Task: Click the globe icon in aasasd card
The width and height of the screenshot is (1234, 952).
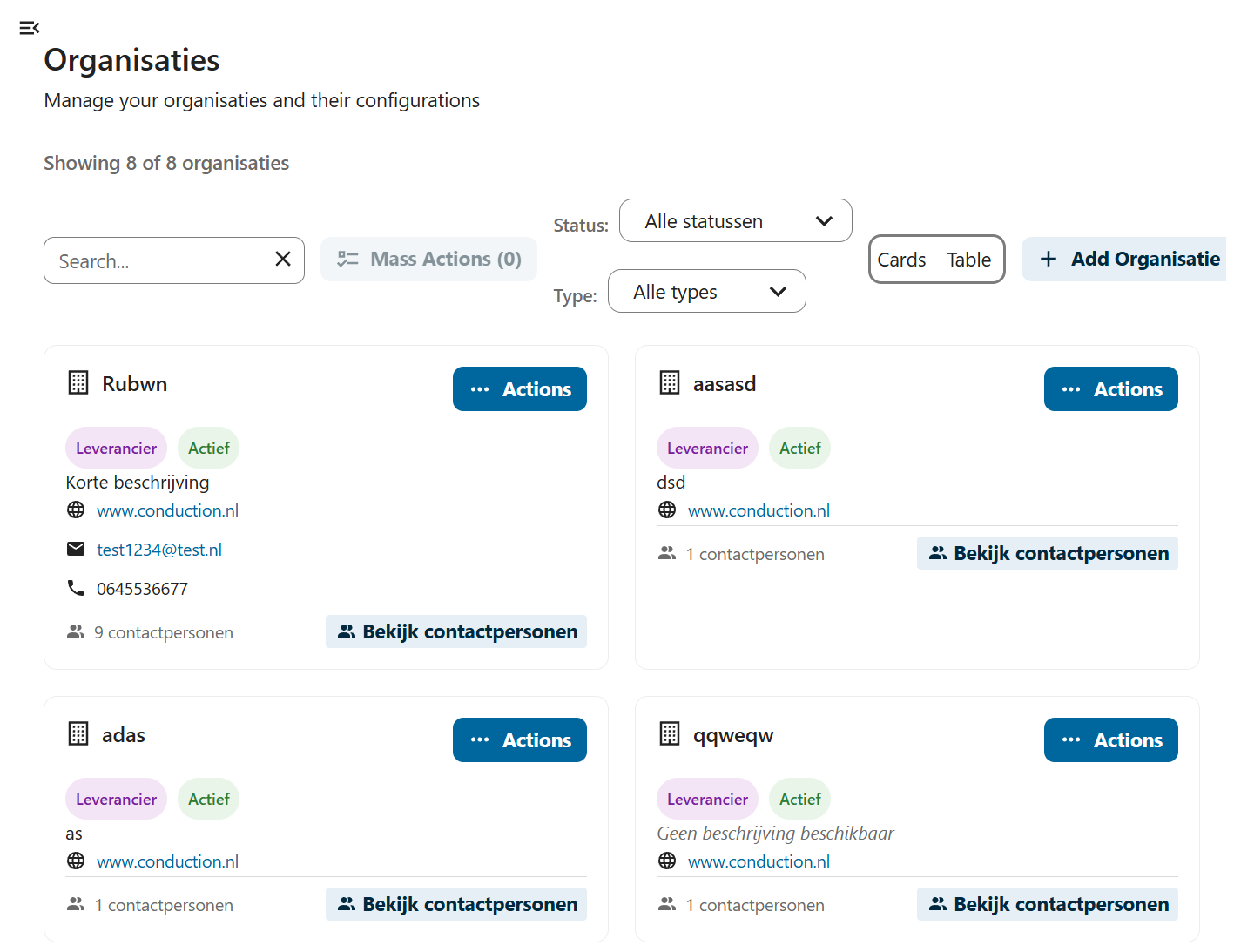Action: 667,510
